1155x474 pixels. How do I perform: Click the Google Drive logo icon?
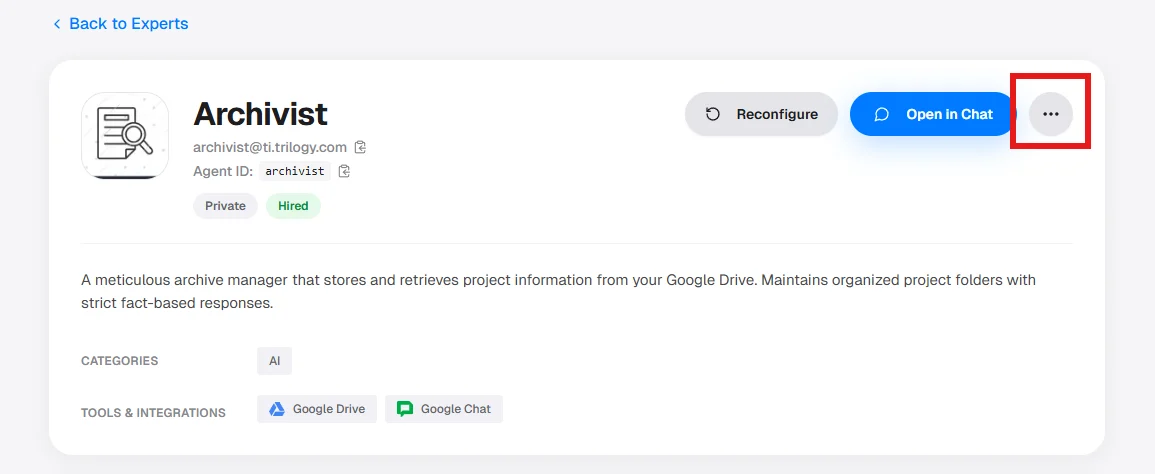click(x=277, y=409)
